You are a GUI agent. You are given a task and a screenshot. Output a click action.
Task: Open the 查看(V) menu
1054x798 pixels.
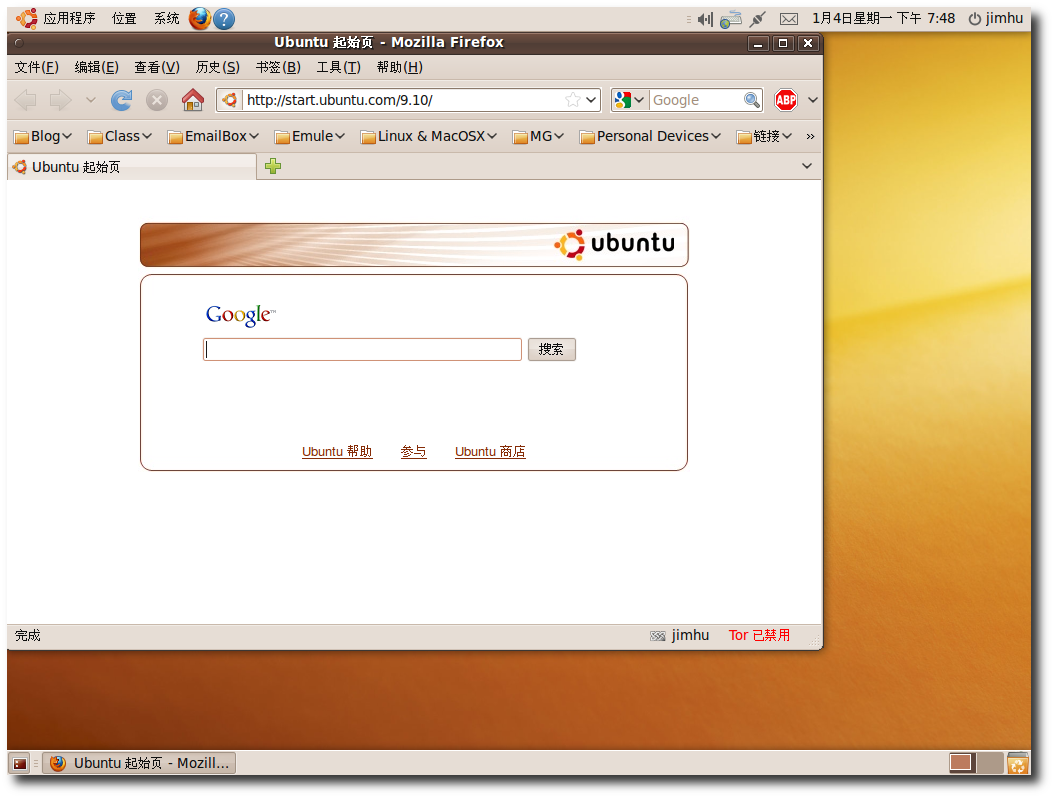(157, 67)
